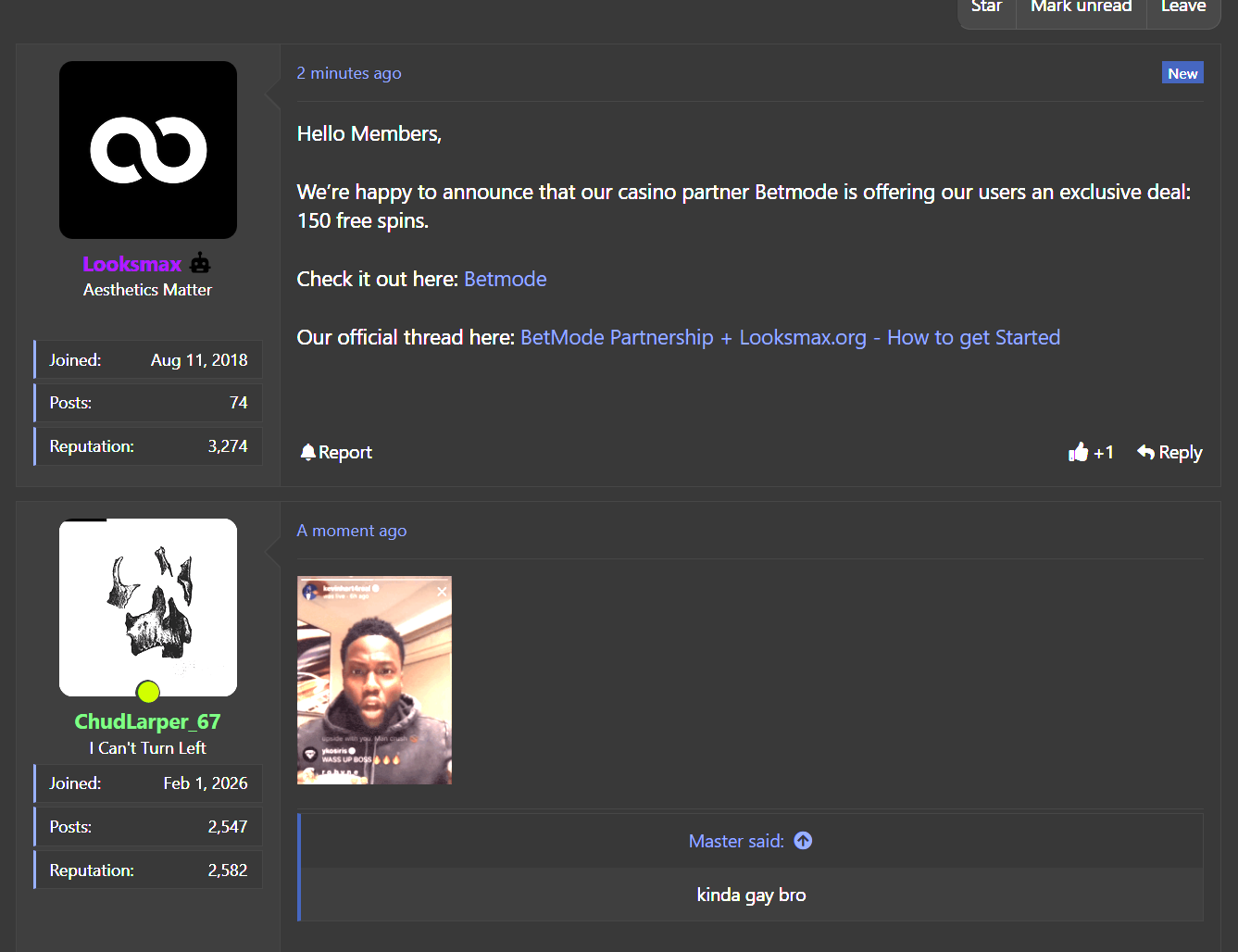Click the Reply arrow icon
Image resolution: width=1238 pixels, height=952 pixels.
[1145, 452]
